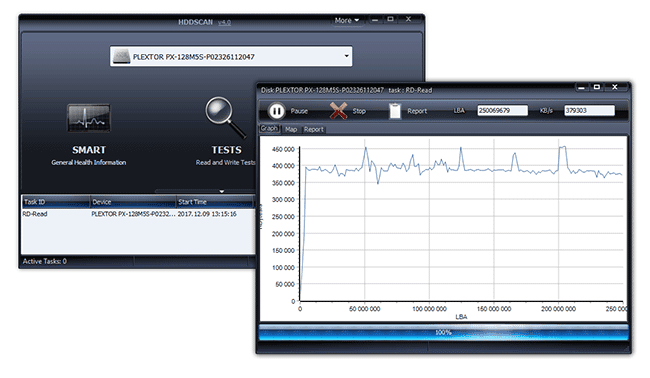Screen dimensions: 650x378
Task: Switch to the Report tab
Action: pyautogui.click(x=313, y=129)
